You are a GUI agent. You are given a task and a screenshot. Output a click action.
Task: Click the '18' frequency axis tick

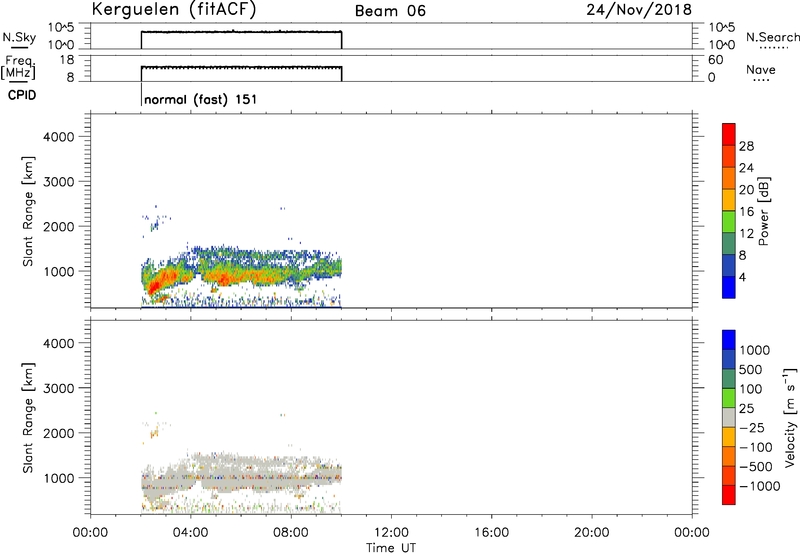tap(67, 60)
